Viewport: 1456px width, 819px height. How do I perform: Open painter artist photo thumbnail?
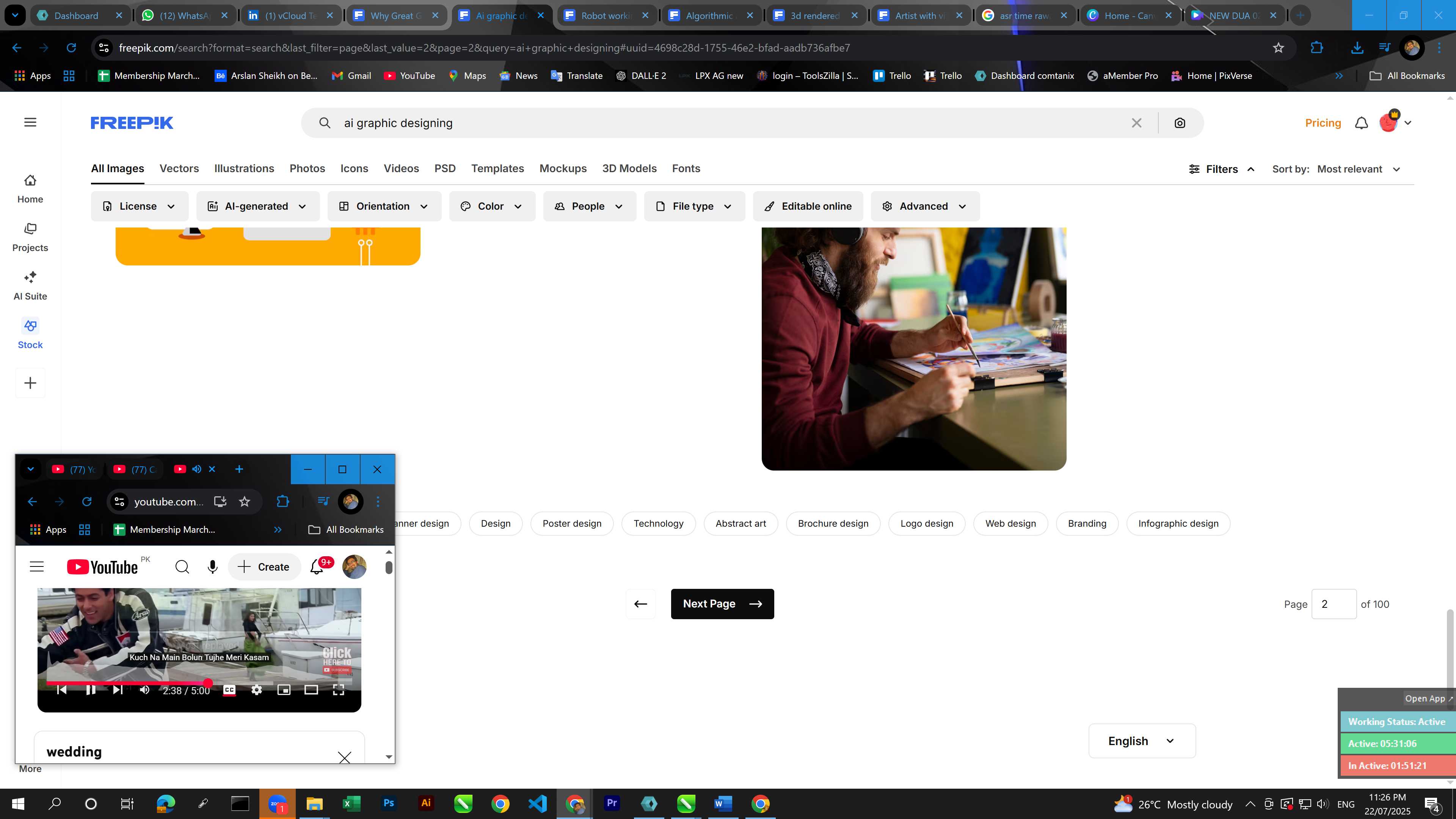(x=914, y=349)
